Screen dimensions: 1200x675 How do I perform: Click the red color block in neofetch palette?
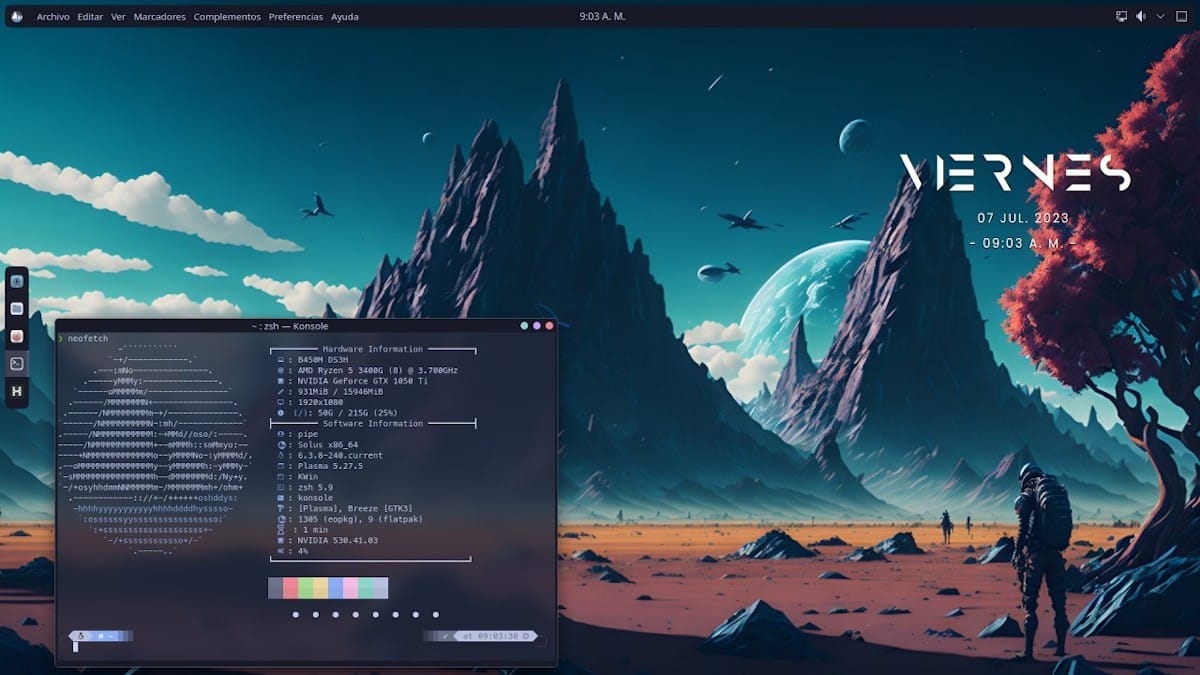(x=290, y=587)
